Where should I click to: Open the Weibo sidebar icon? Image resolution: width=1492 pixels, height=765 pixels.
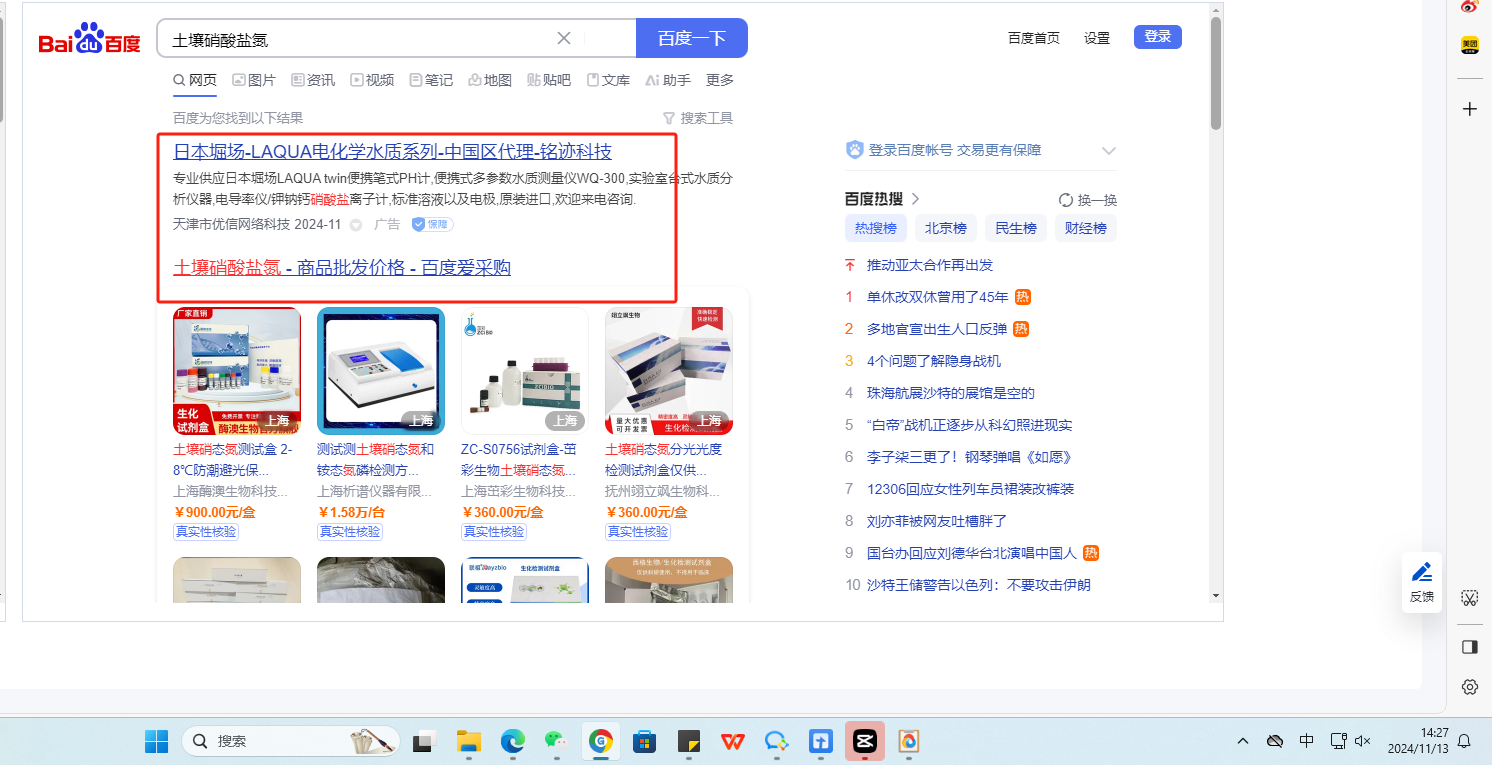point(1469,7)
